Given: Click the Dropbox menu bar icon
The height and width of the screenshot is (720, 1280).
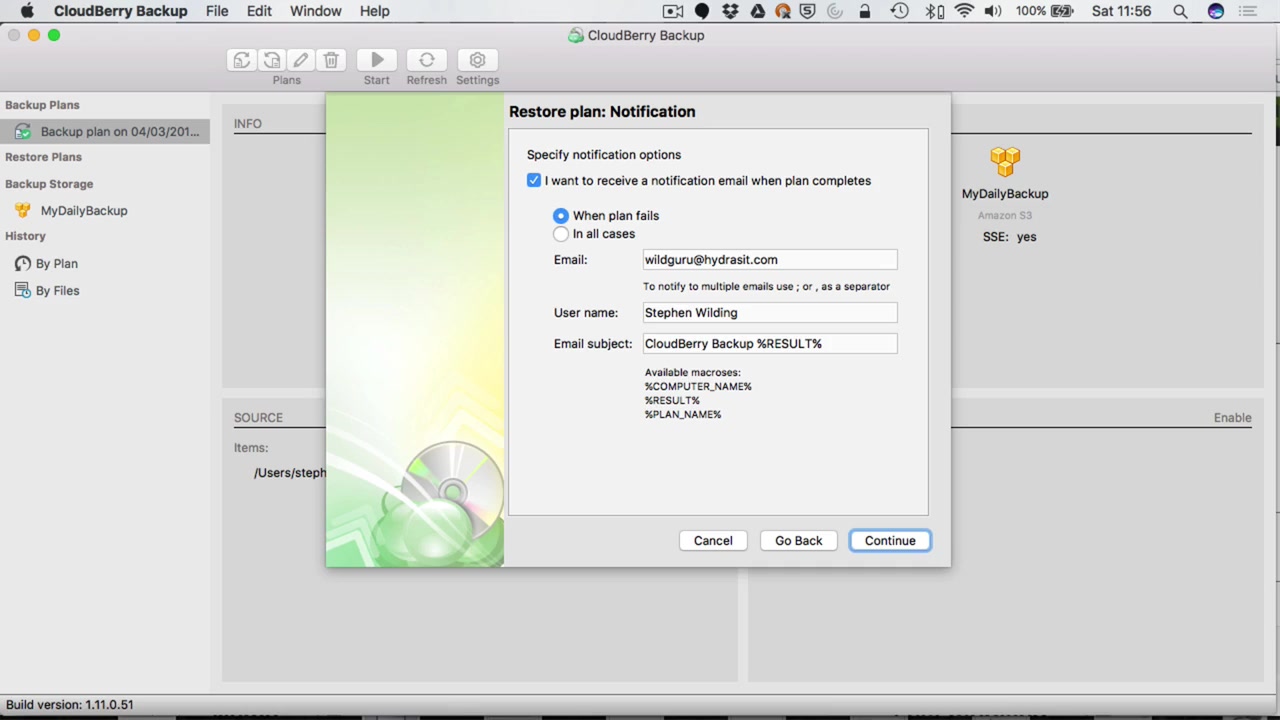Looking at the screenshot, I should (x=730, y=11).
